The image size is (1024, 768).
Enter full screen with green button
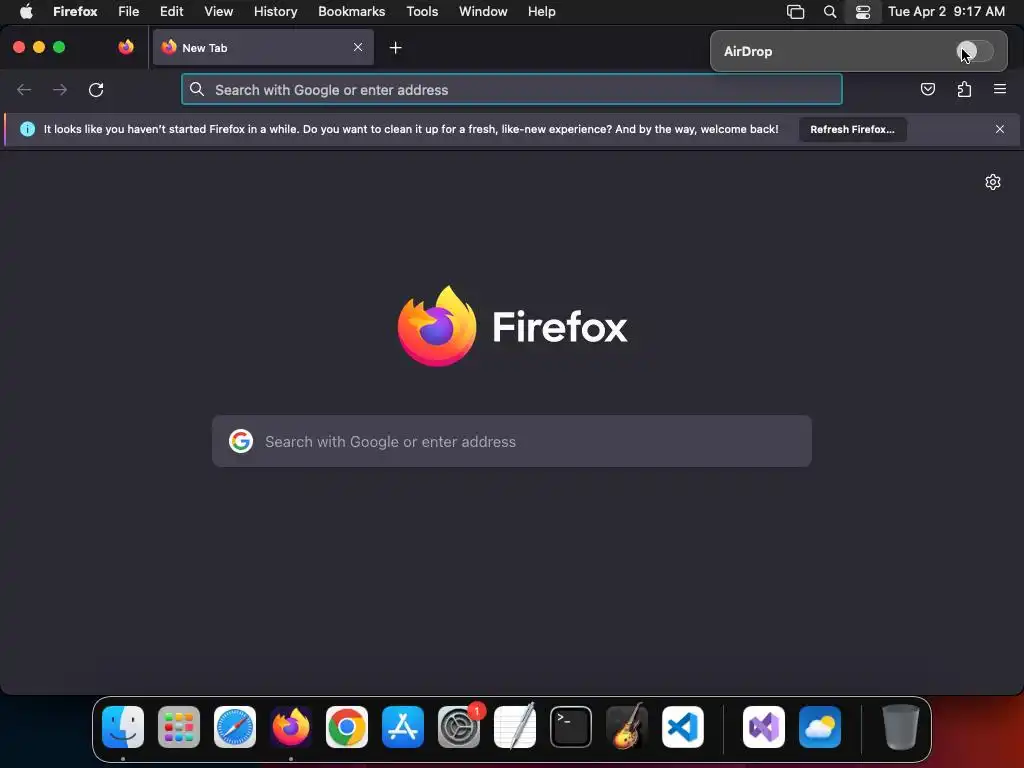pos(59,47)
